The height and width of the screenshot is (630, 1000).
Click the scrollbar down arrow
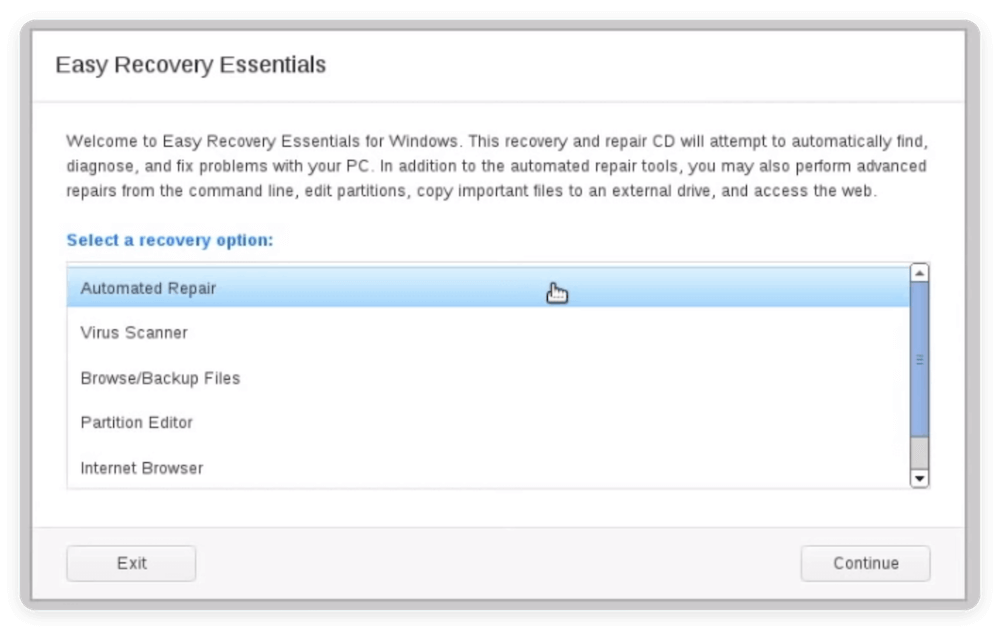click(919, 479)
